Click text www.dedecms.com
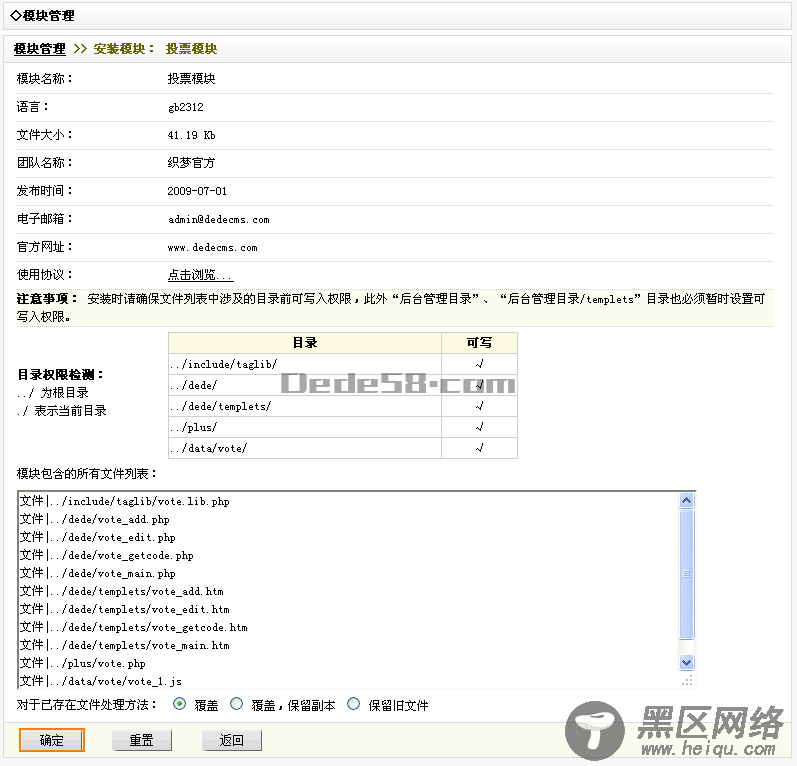This screenshot has height=766, width=797. click(212, 248)
